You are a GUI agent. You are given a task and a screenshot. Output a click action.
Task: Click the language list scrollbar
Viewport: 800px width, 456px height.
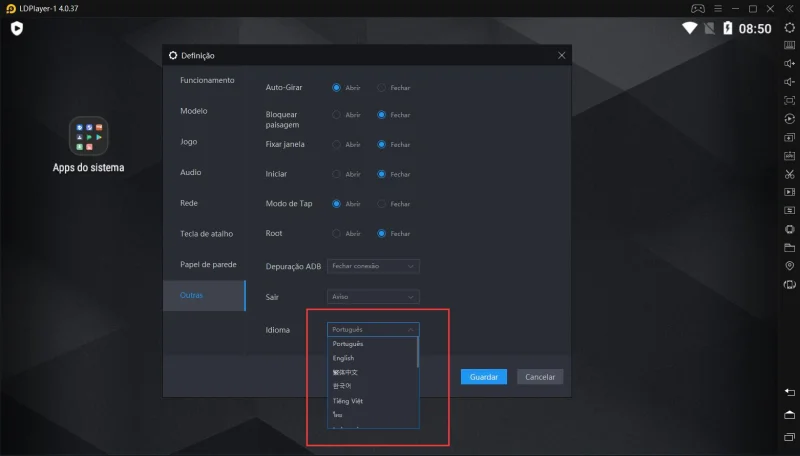coord(418,352)
